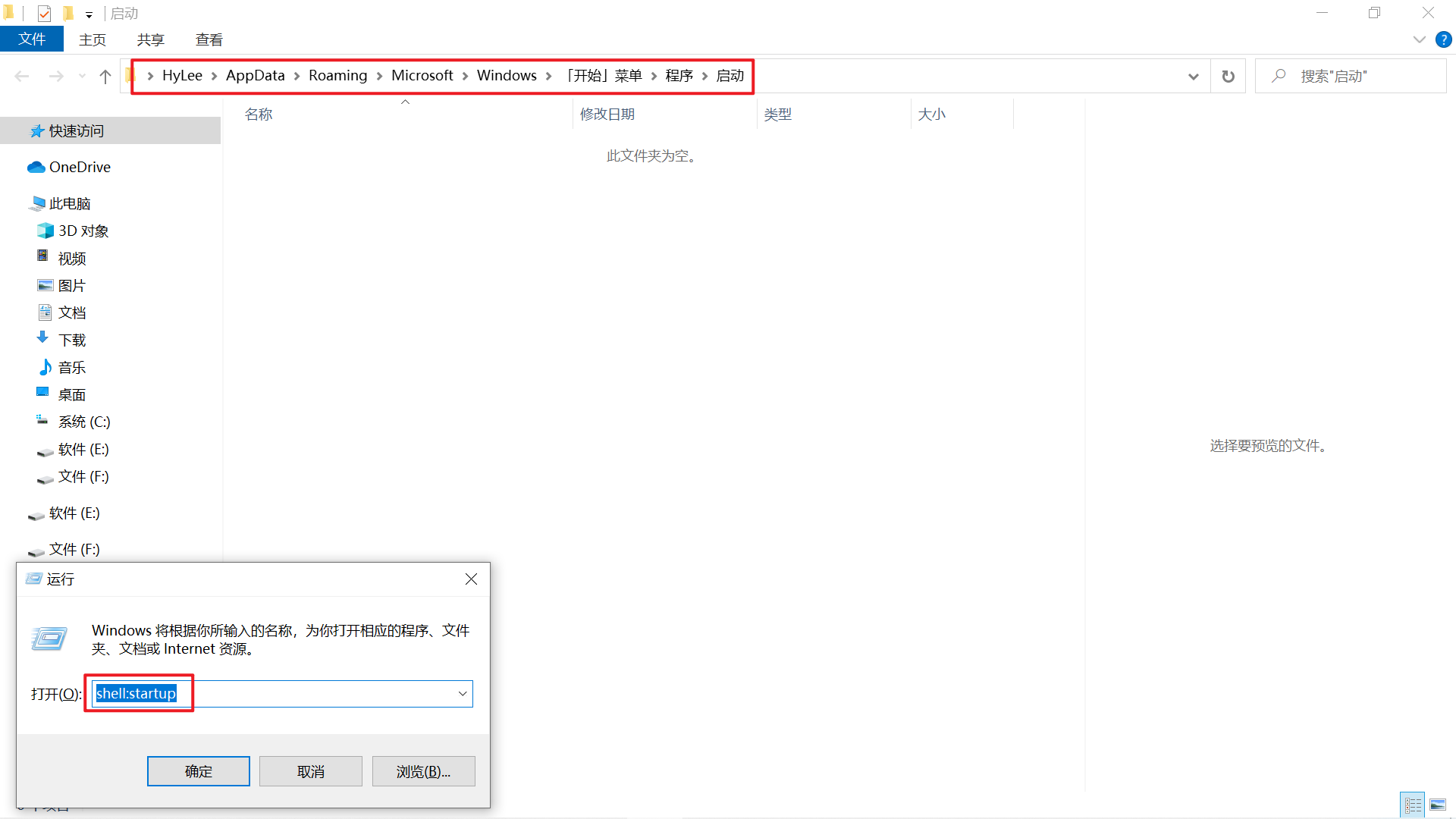Click 浏览(B)... in the Run dialog
The width and height of the screenshot is (1456, 819).
click(x=423, y=771)
